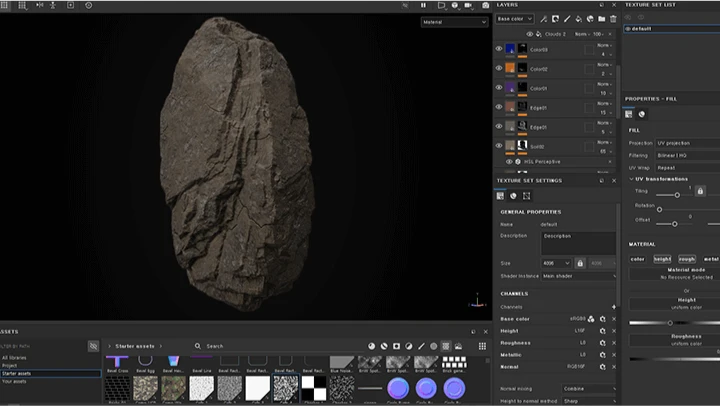Switch assets to grid view icon
The height and width of the screenshot is (406, 720).
(x=482, y=346)
